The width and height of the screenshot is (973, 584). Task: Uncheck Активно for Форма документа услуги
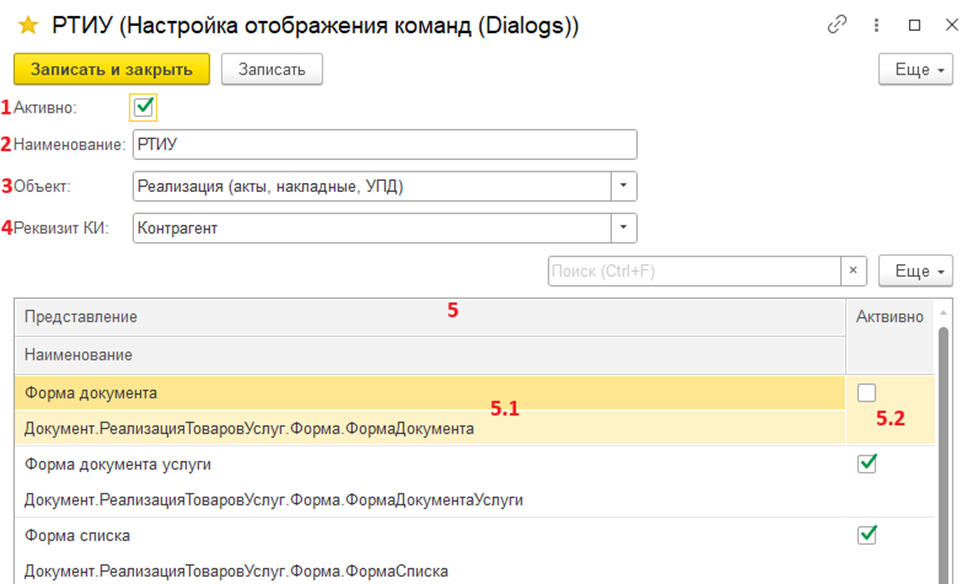pyautogui.click(x=867, y=463)
